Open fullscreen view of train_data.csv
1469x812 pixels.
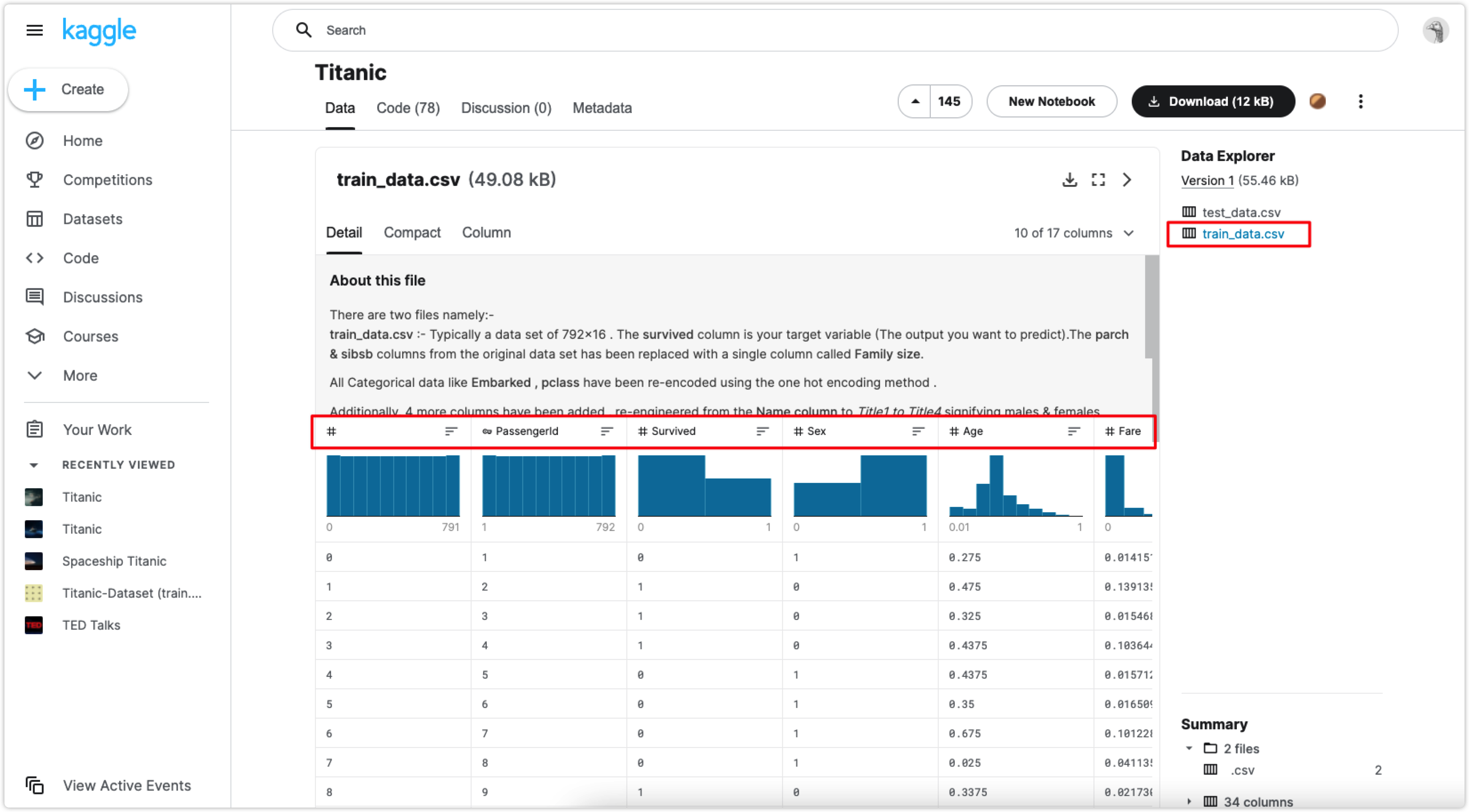coord(1098,180)
